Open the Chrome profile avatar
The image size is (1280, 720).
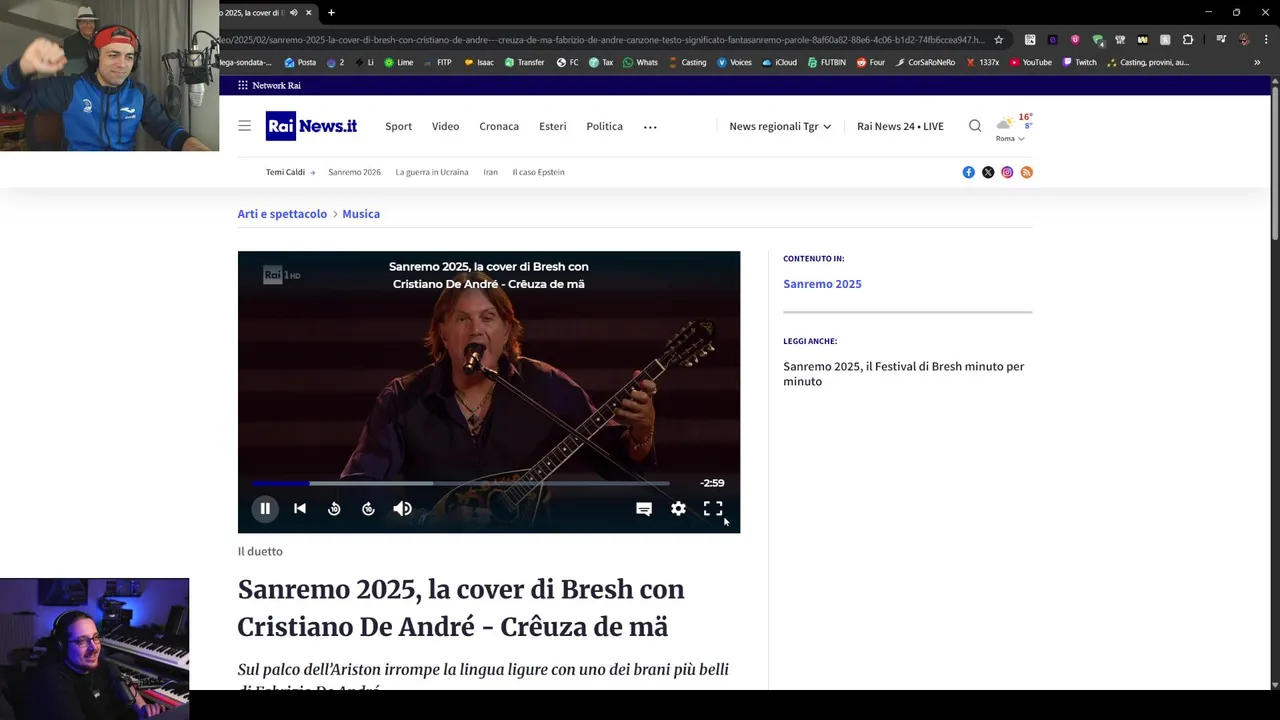coord(1244,40)
